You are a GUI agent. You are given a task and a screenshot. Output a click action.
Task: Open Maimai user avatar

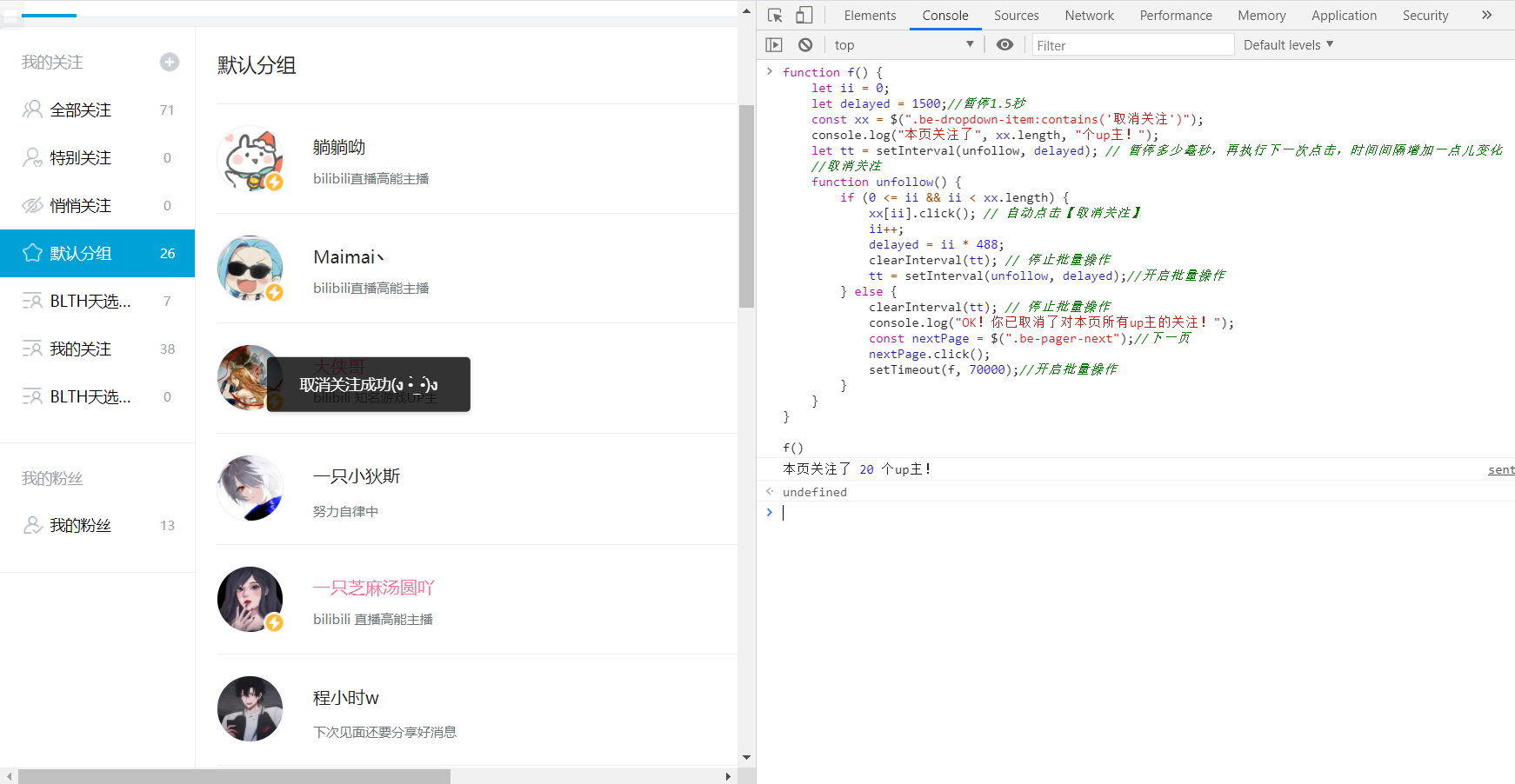pyautogui.click(x=250, y=268)
